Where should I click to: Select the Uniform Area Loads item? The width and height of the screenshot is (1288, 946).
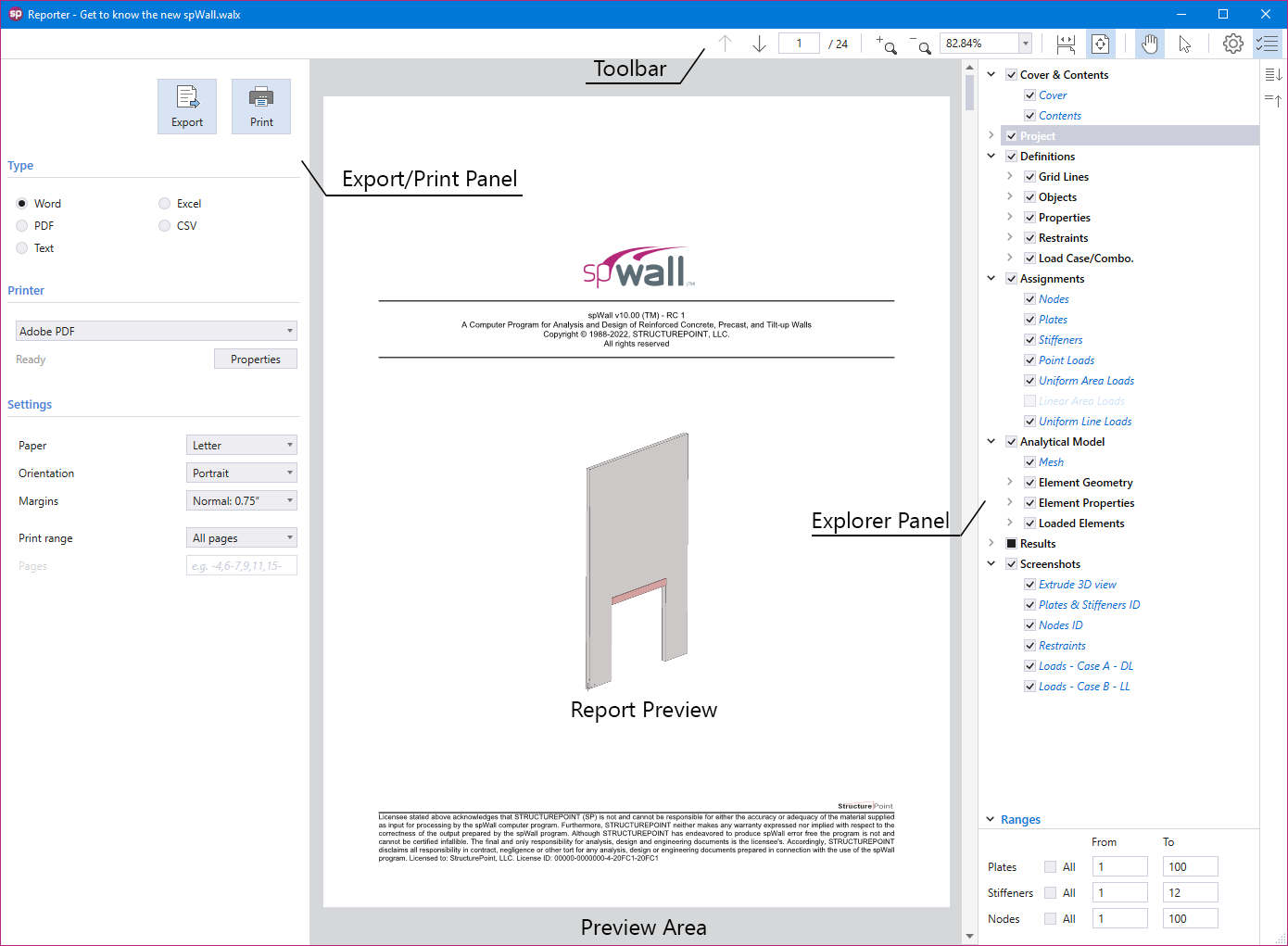coord(1086,381)
